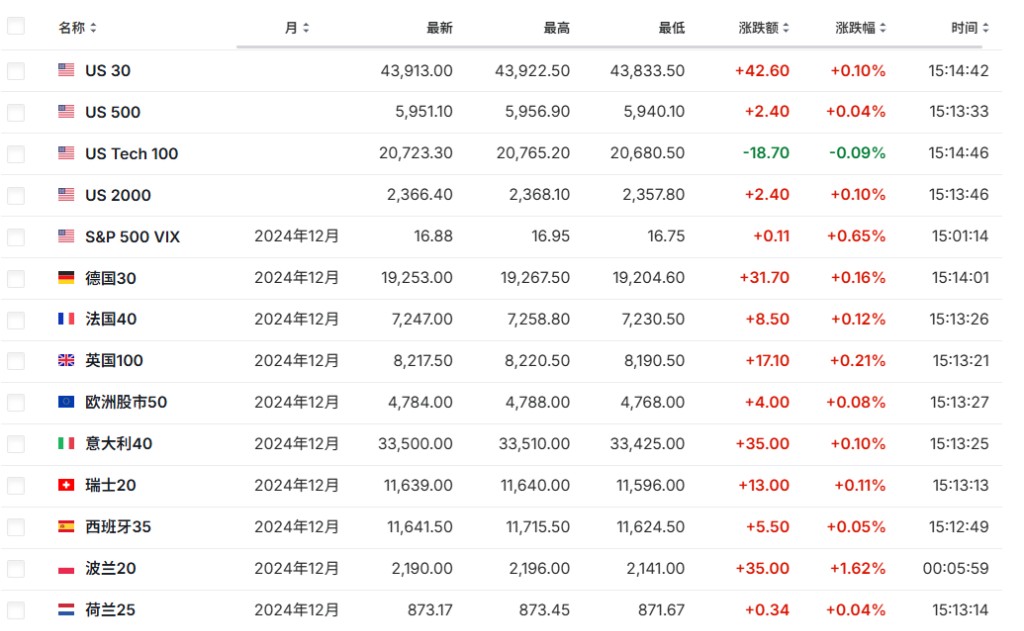1024x631 pixels.
Task: Click the flag icon beside US 2000
Action: tap(66, 195)
